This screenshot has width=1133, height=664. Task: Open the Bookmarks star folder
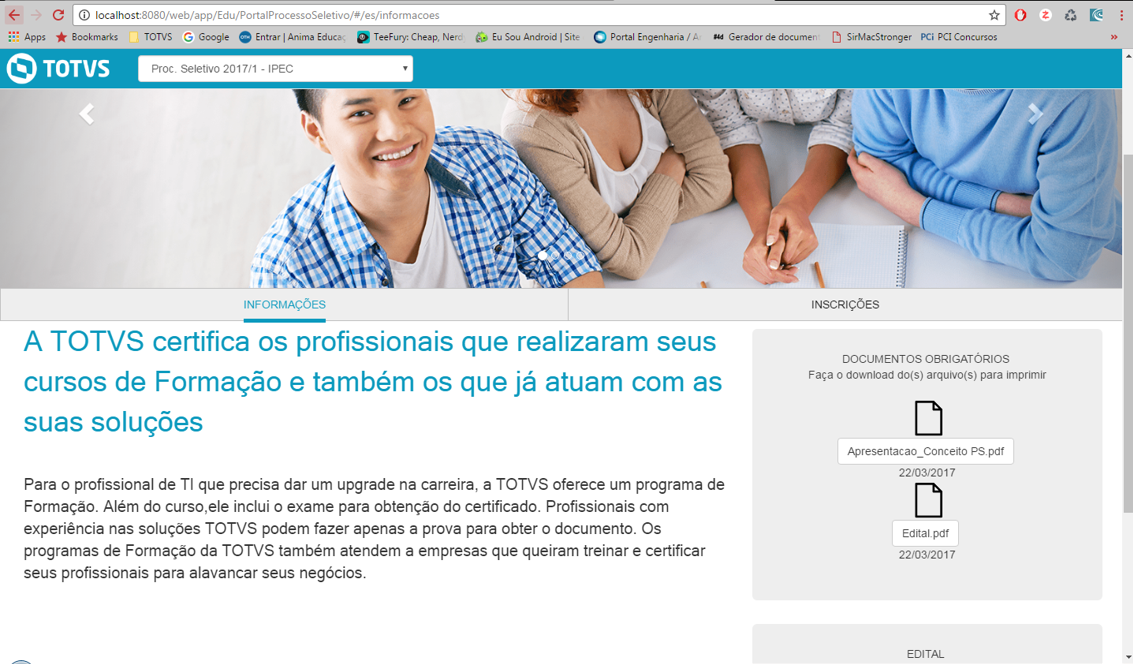[x=87, y=37]
